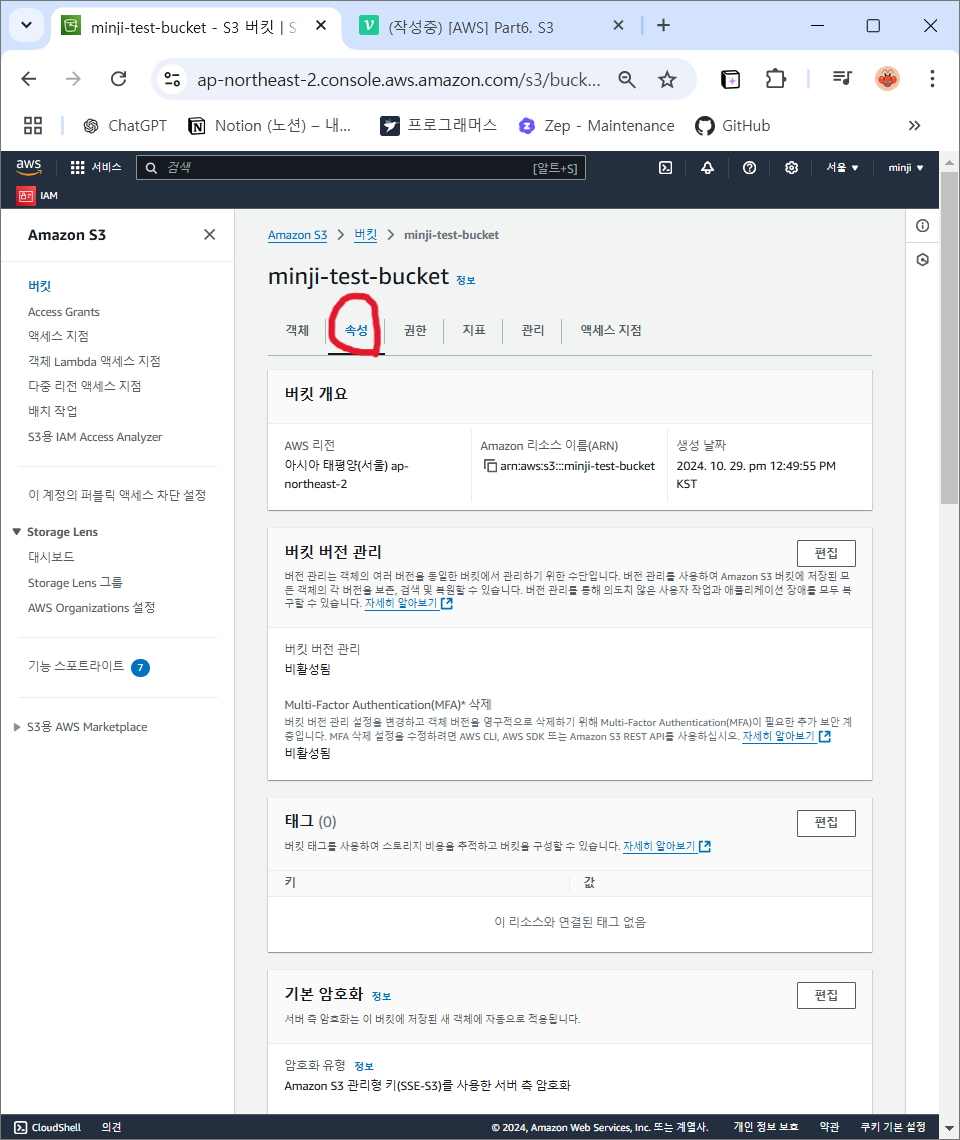Open the 프로그래머스 bookmark
Screen dimensions: 960x1140
[439, 126]
